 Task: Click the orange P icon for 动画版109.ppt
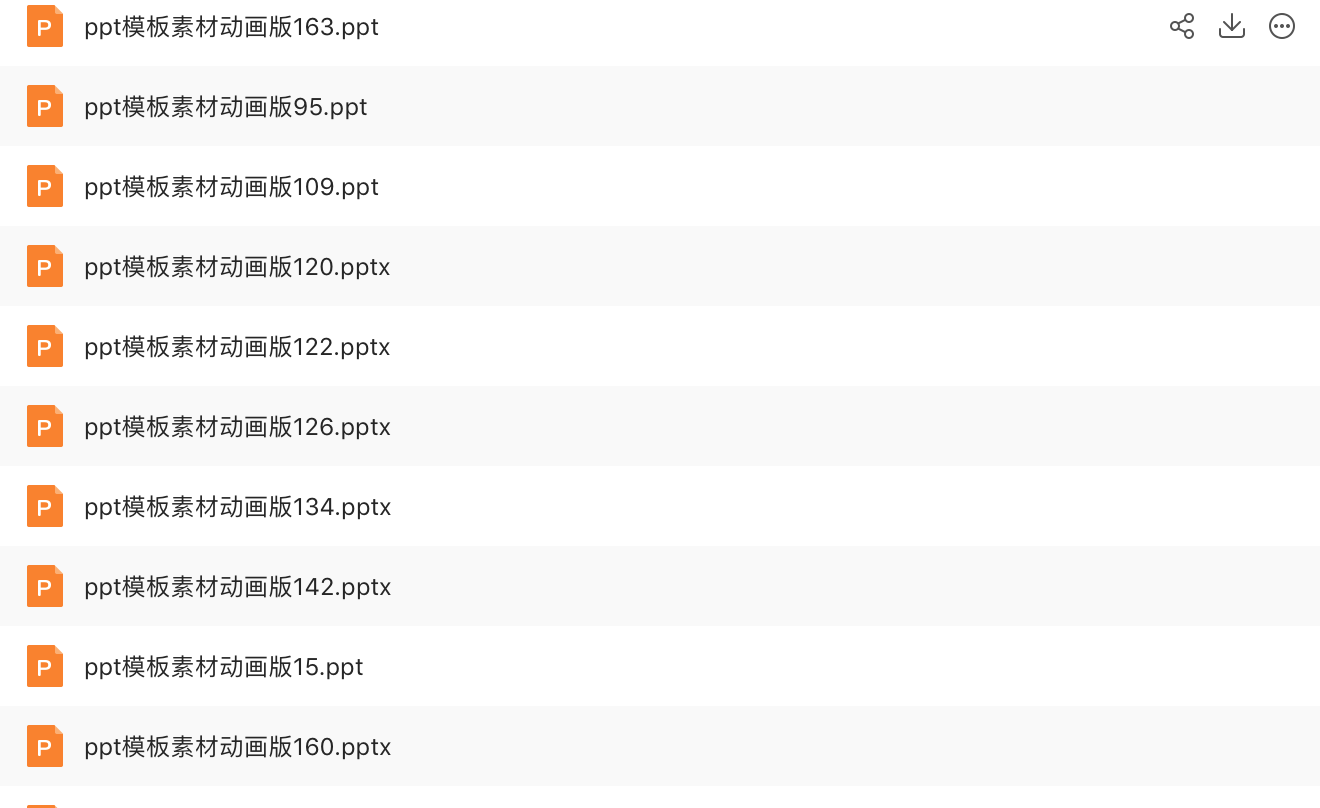pyautogui.click(x=45, y=186)
